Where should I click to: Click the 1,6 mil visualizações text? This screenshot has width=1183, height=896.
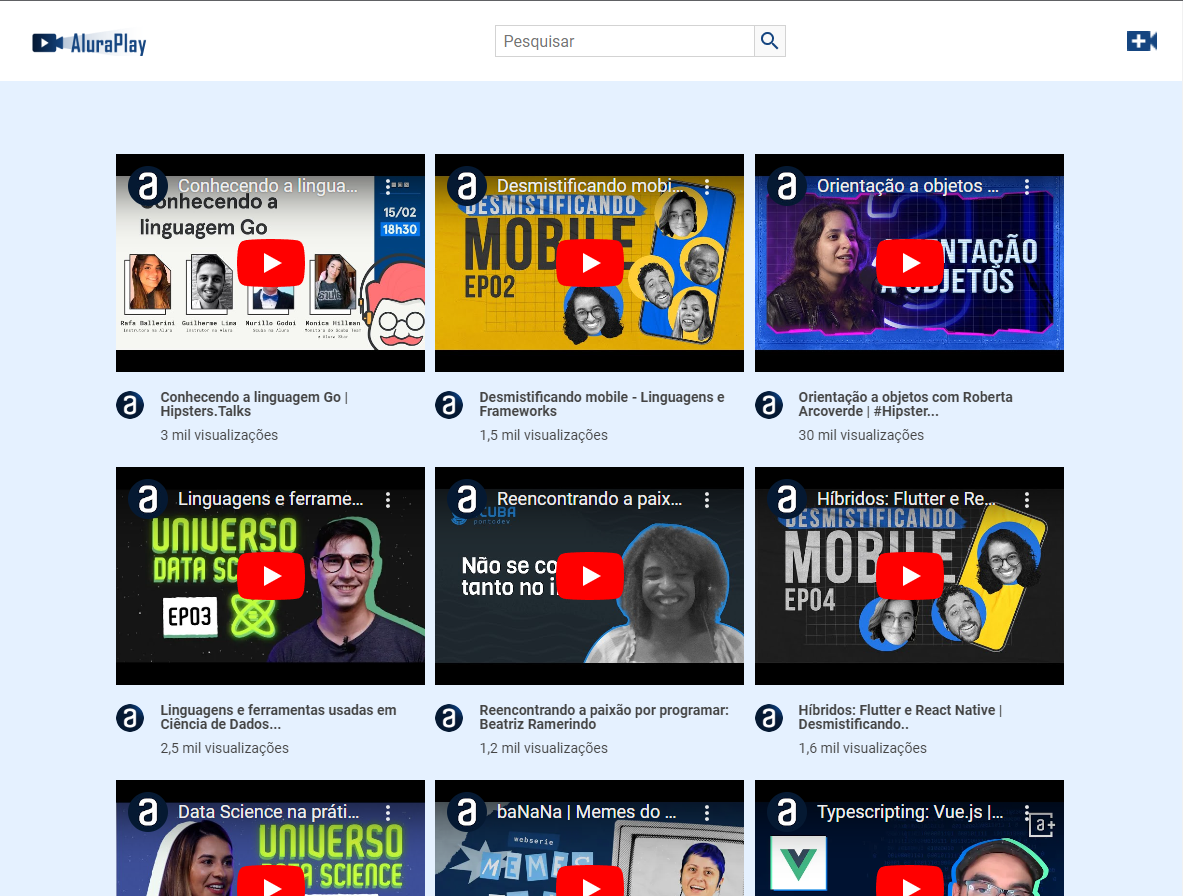click(x=862, y=748)
